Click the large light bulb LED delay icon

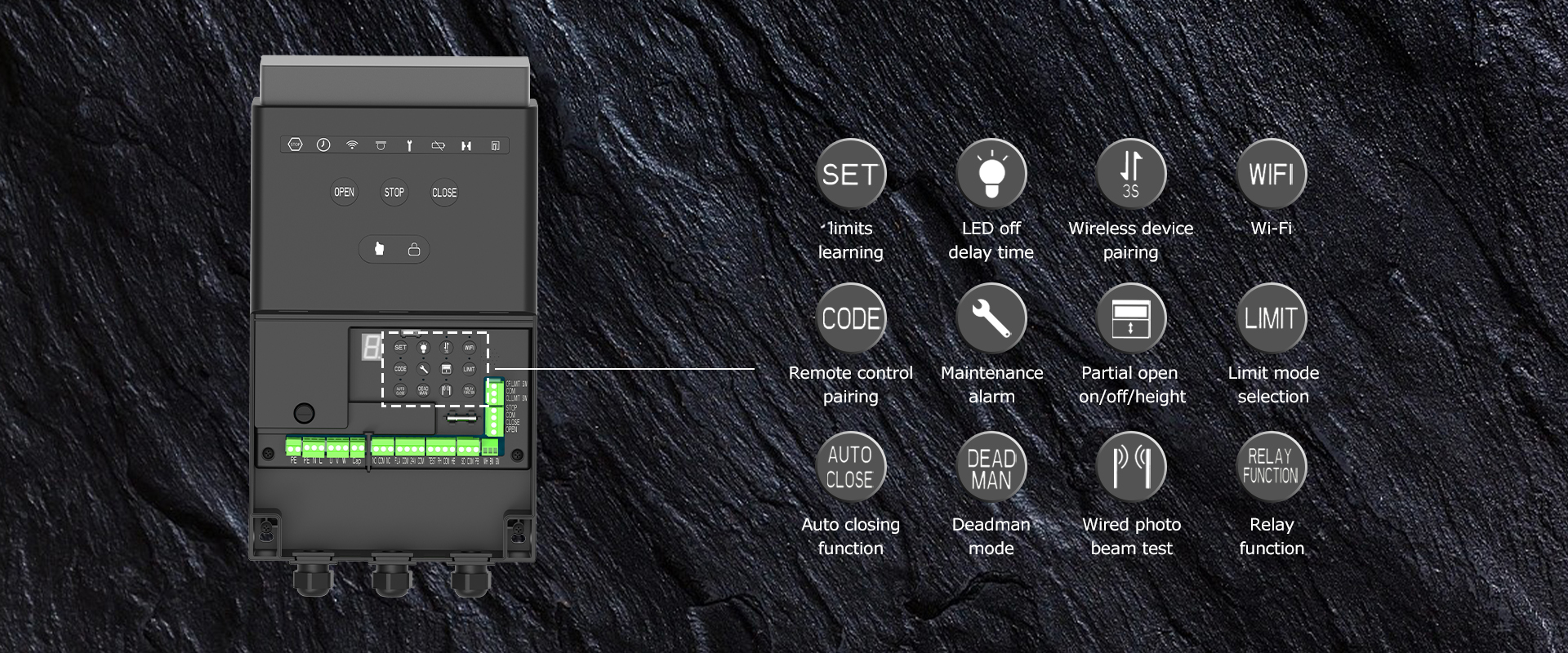[x=991, y=174]
